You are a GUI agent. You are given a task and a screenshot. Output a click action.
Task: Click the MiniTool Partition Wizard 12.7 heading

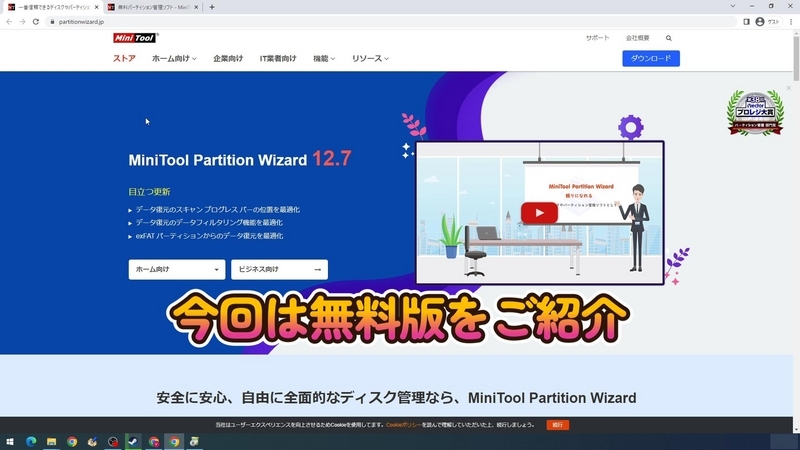[x=240, y=159]
